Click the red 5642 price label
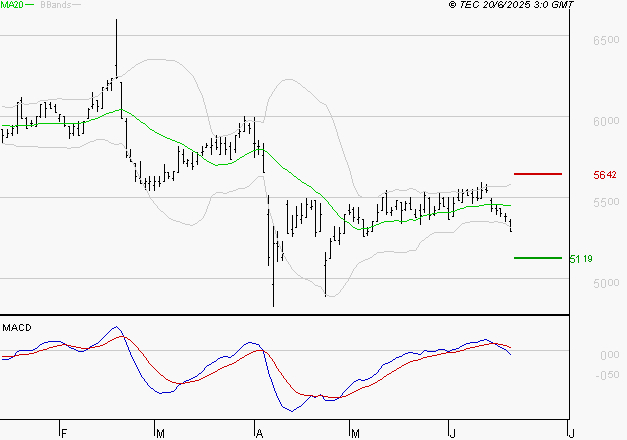The image size is (627, 440). 603,175
